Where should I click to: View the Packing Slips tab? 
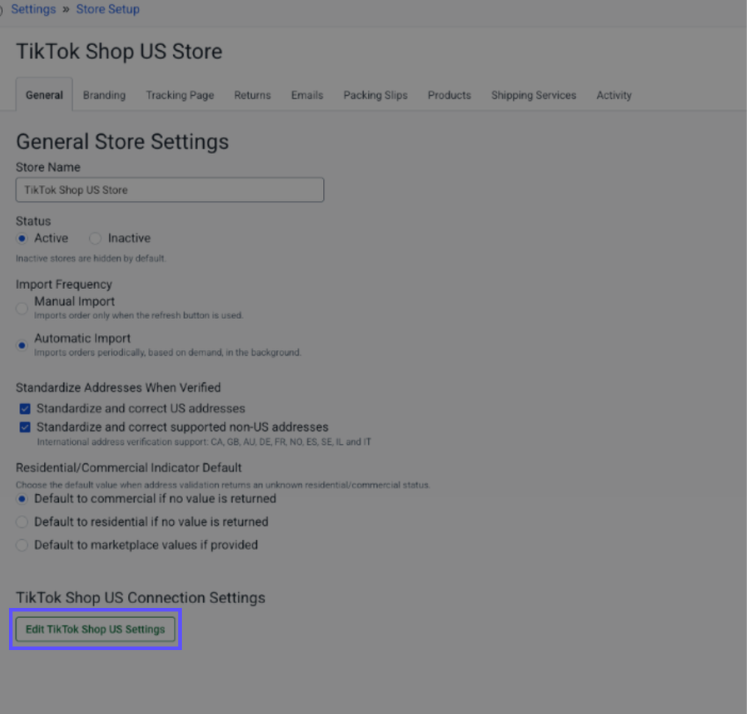click(x=375, y=95)
